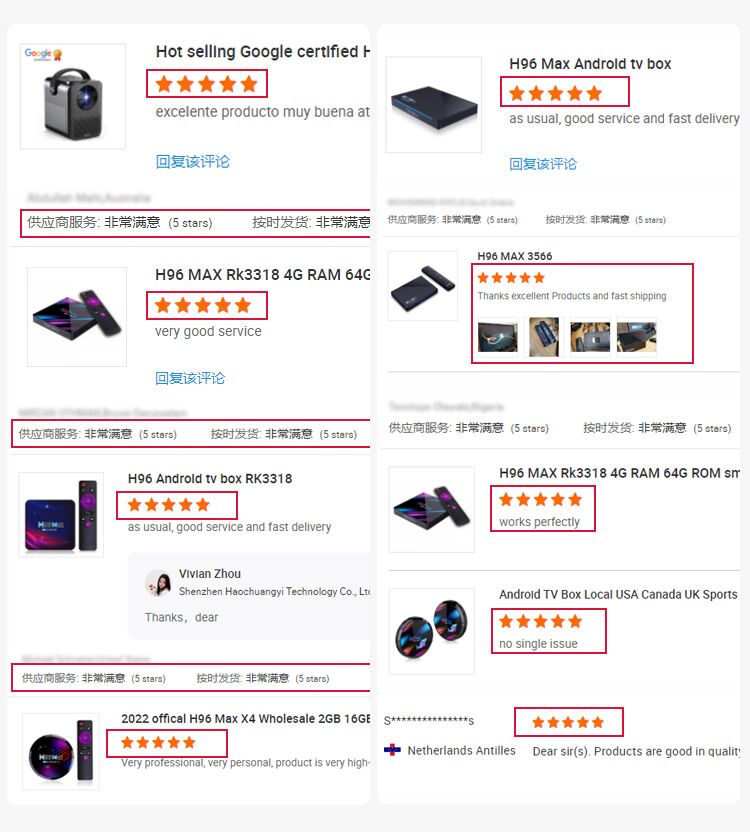
Task: Click the Google certified projector product image
Action: pos(73,97)
